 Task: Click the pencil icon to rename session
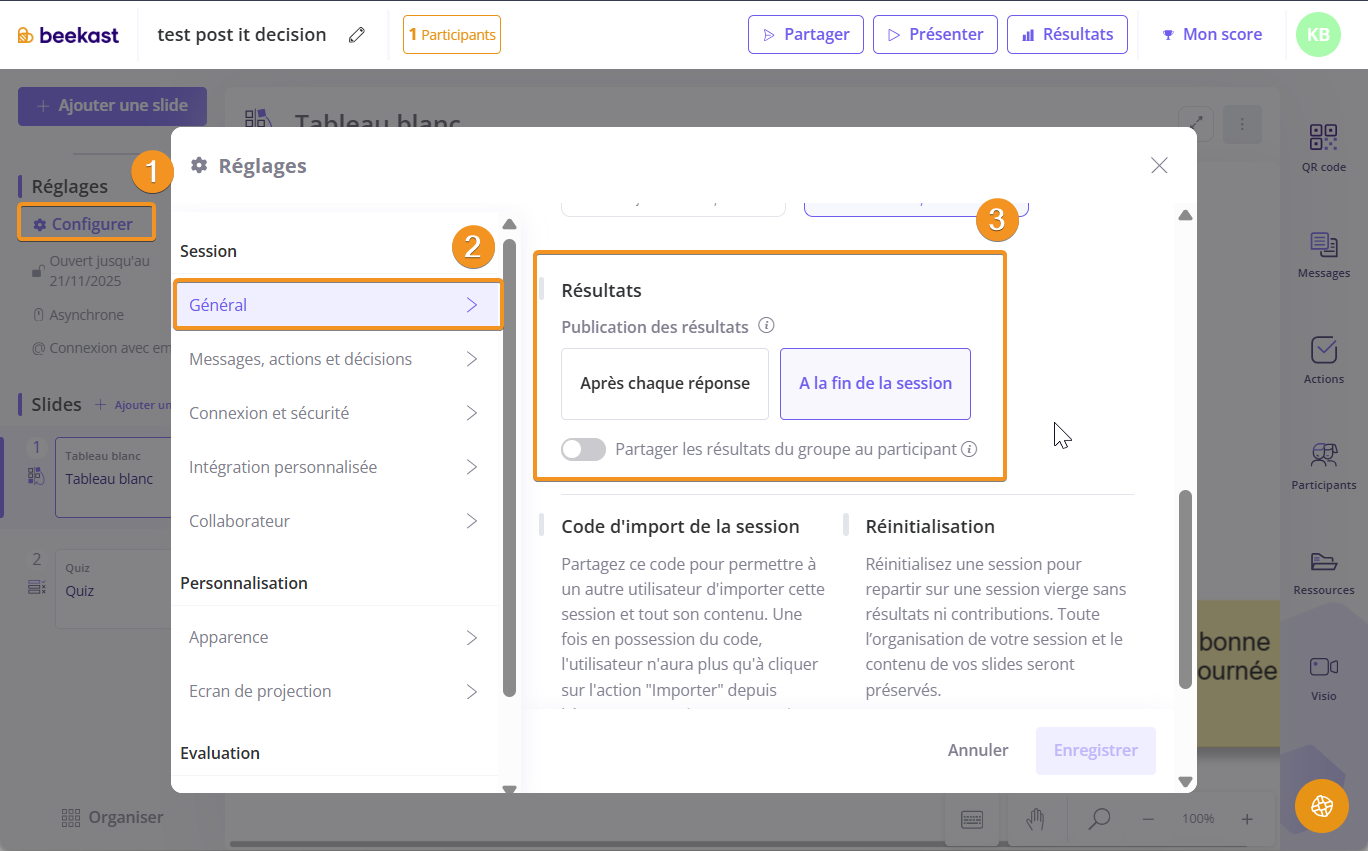coord(357,35)
